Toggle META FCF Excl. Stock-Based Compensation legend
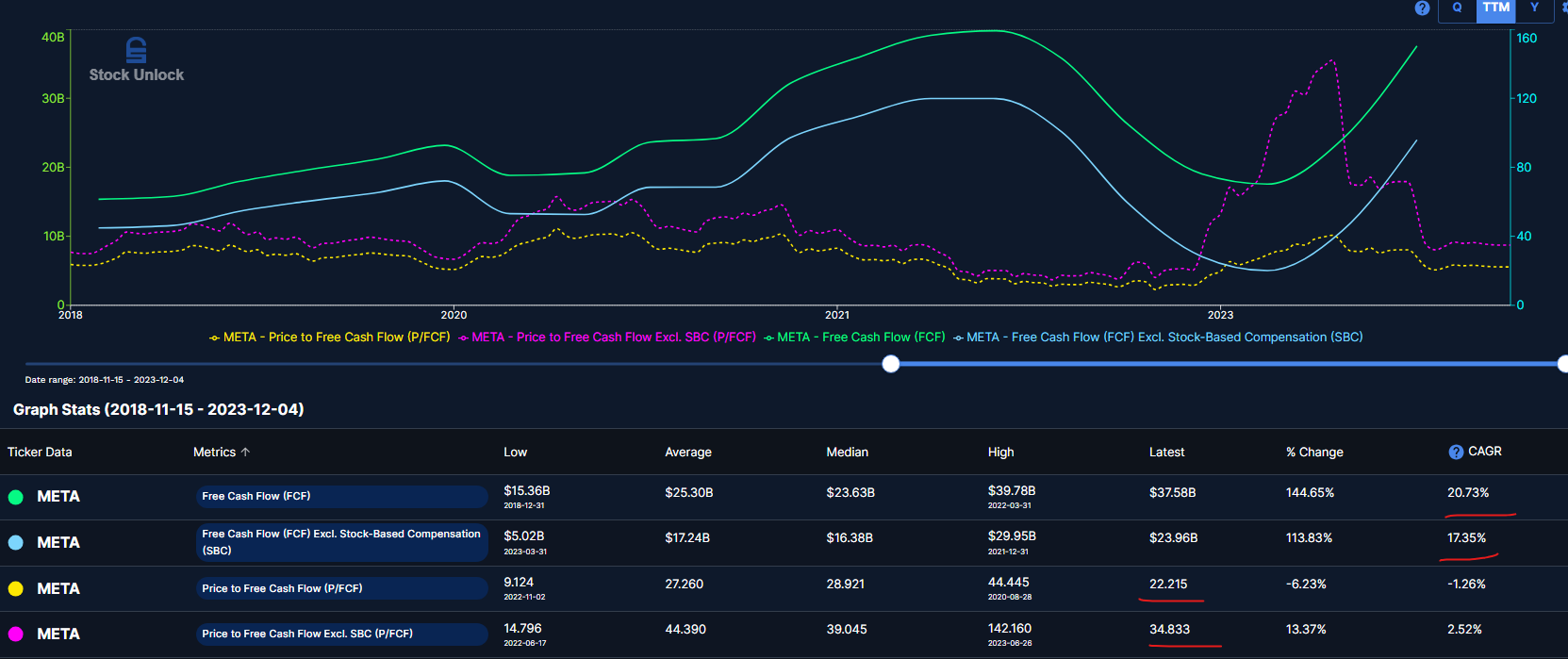Image resolution: width=1568 pixels, height=659 pixels. coord(1158,337)
